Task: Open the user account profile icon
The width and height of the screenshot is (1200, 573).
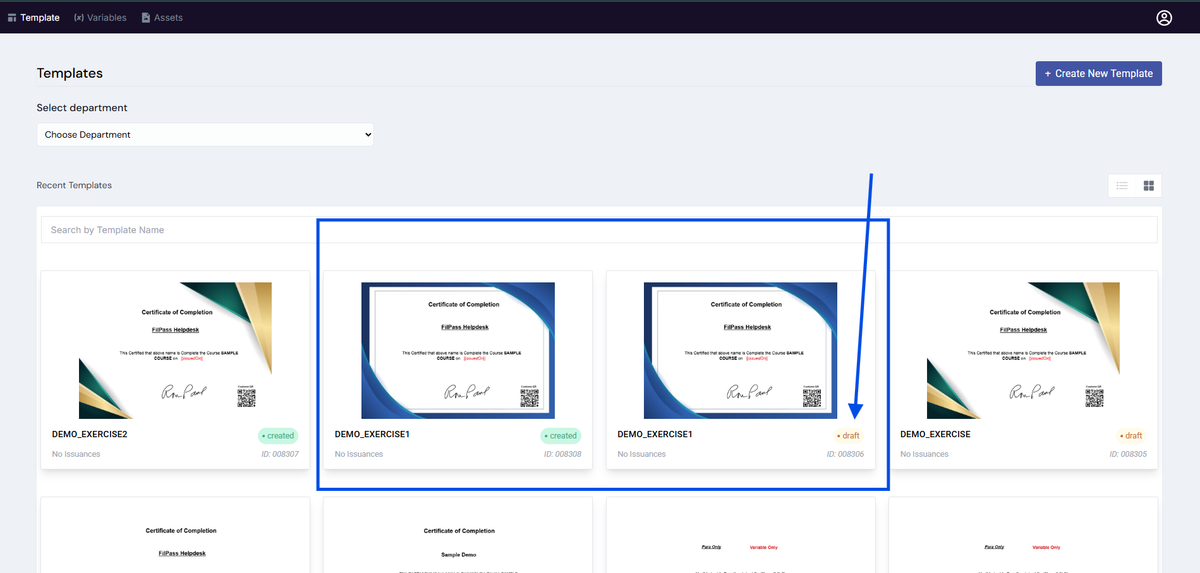Action: tap(1164, 18)
